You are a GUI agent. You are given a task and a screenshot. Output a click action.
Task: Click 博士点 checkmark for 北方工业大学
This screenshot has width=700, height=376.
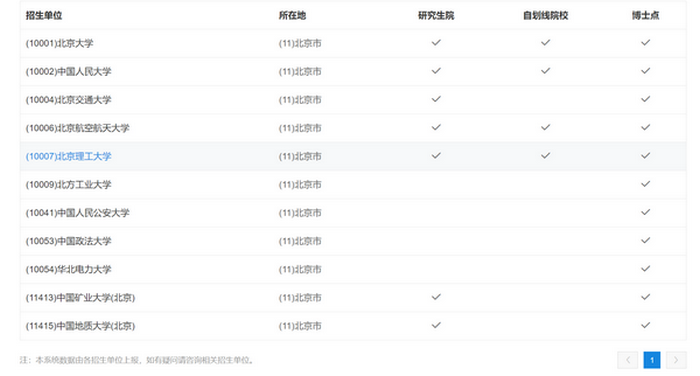[x=646, y=184]
